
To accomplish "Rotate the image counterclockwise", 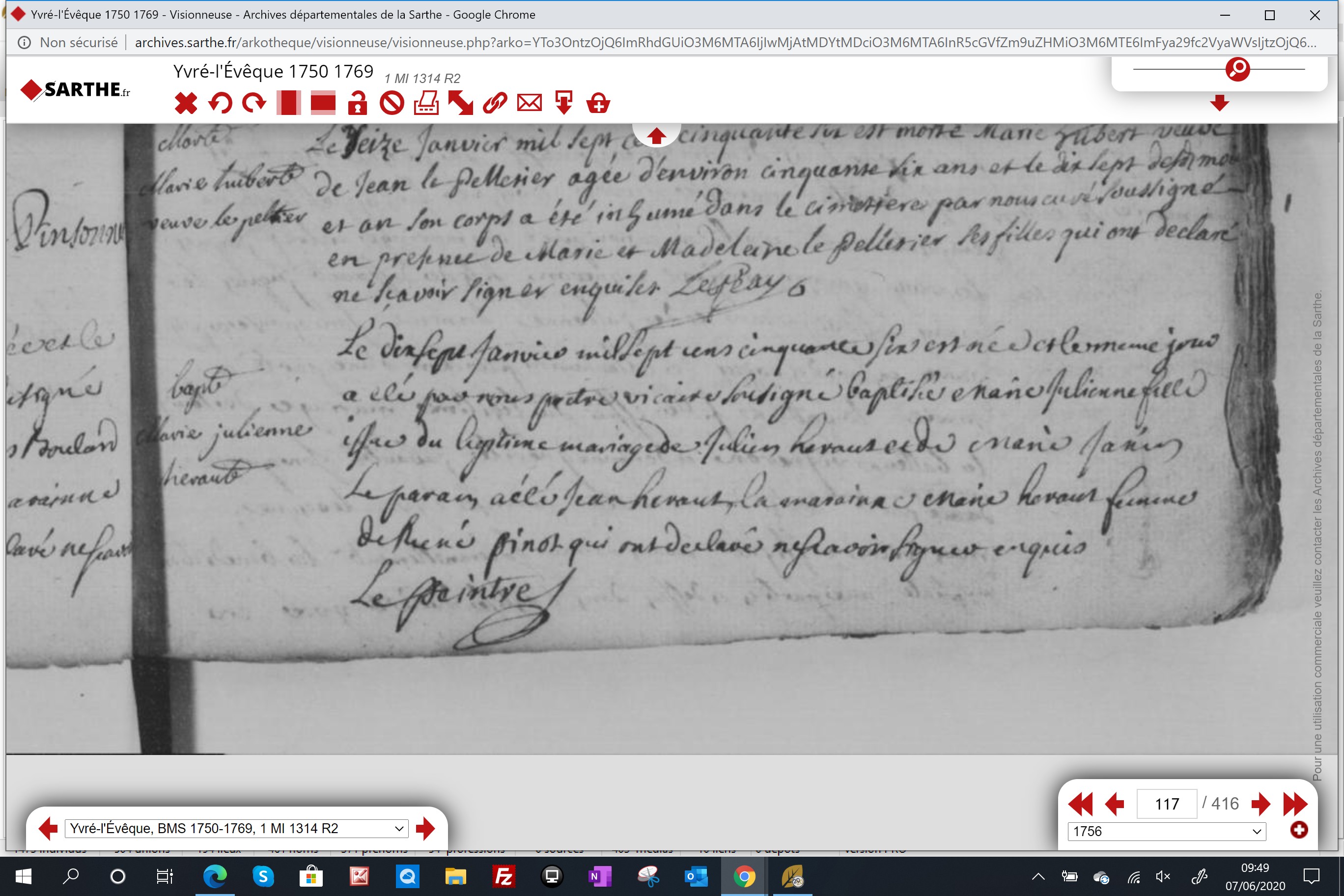I will tap(220, 104).
